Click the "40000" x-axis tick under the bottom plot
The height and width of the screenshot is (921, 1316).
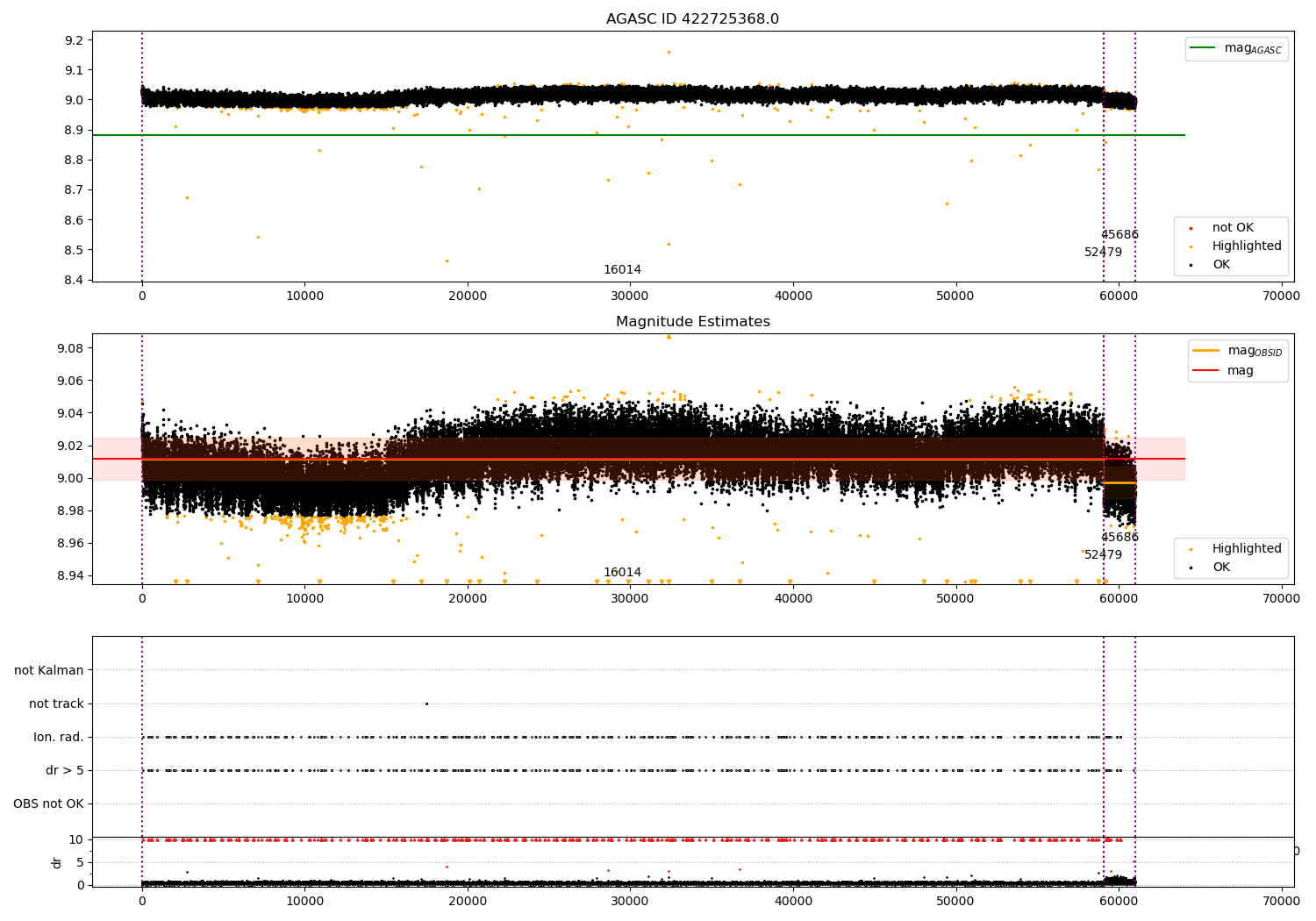793,901
